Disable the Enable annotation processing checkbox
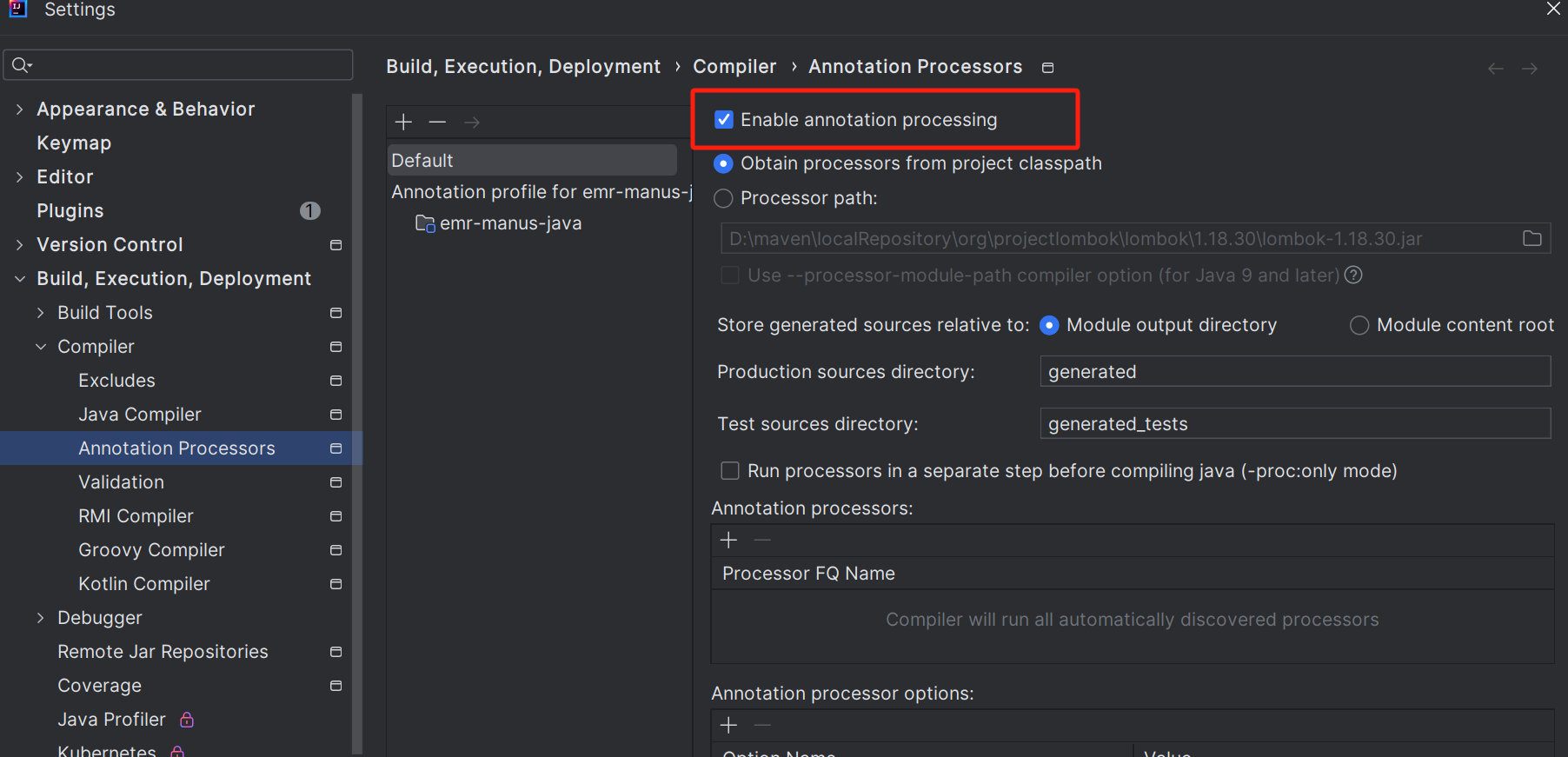The width and height of the screenshot is (1568, 757). point(724,120)
